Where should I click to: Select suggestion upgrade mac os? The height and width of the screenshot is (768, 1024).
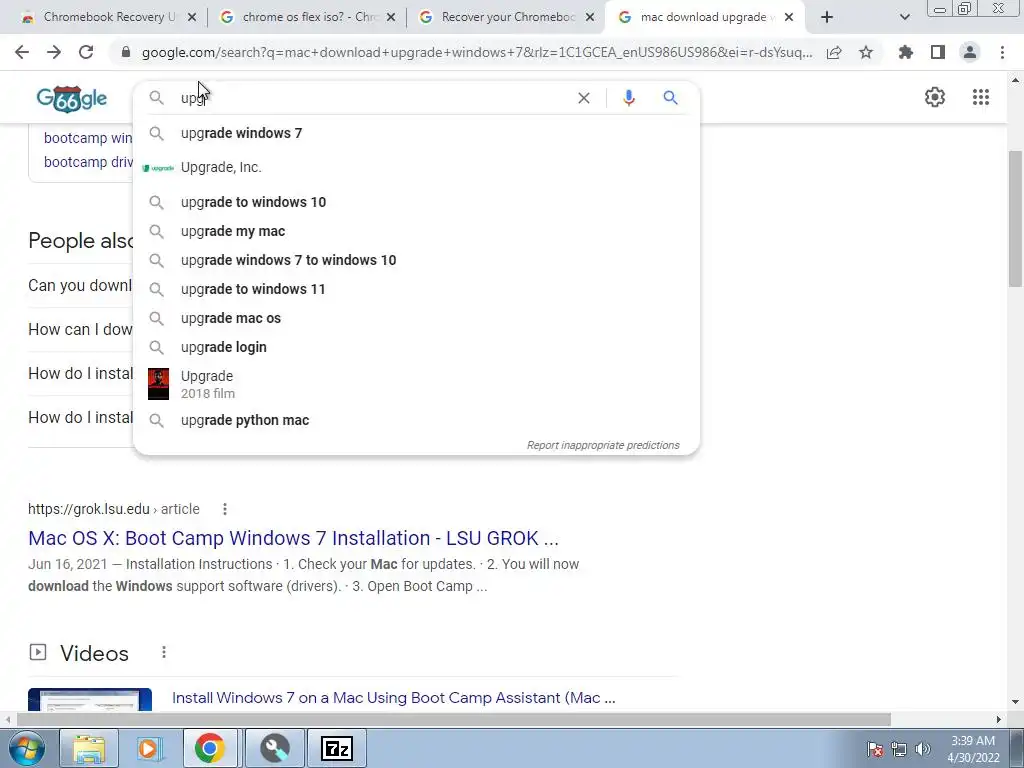click(x=416, y=318)
